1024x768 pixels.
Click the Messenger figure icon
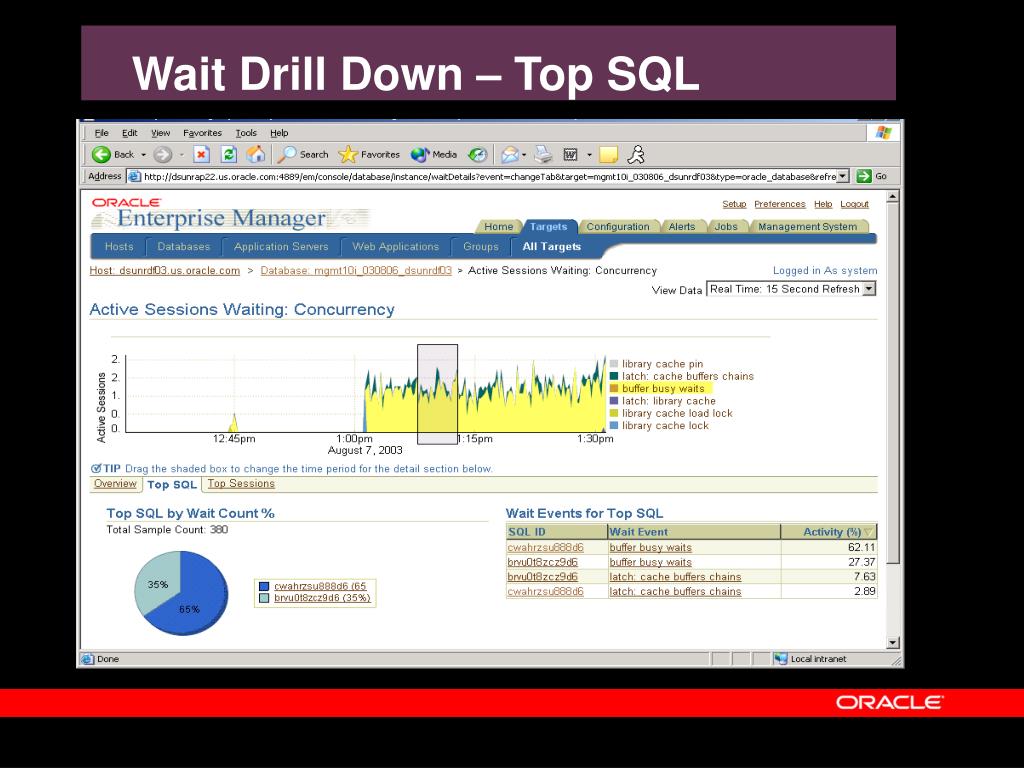coord(636,155)
